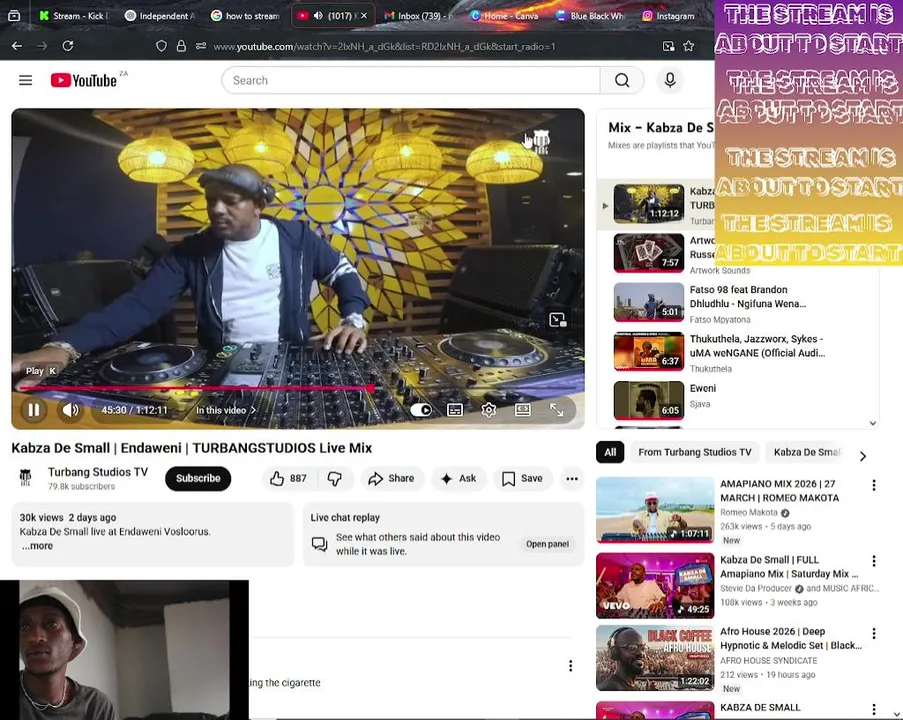Expand description with ...more
Screen dimensions: 903x720
(37, 545)
